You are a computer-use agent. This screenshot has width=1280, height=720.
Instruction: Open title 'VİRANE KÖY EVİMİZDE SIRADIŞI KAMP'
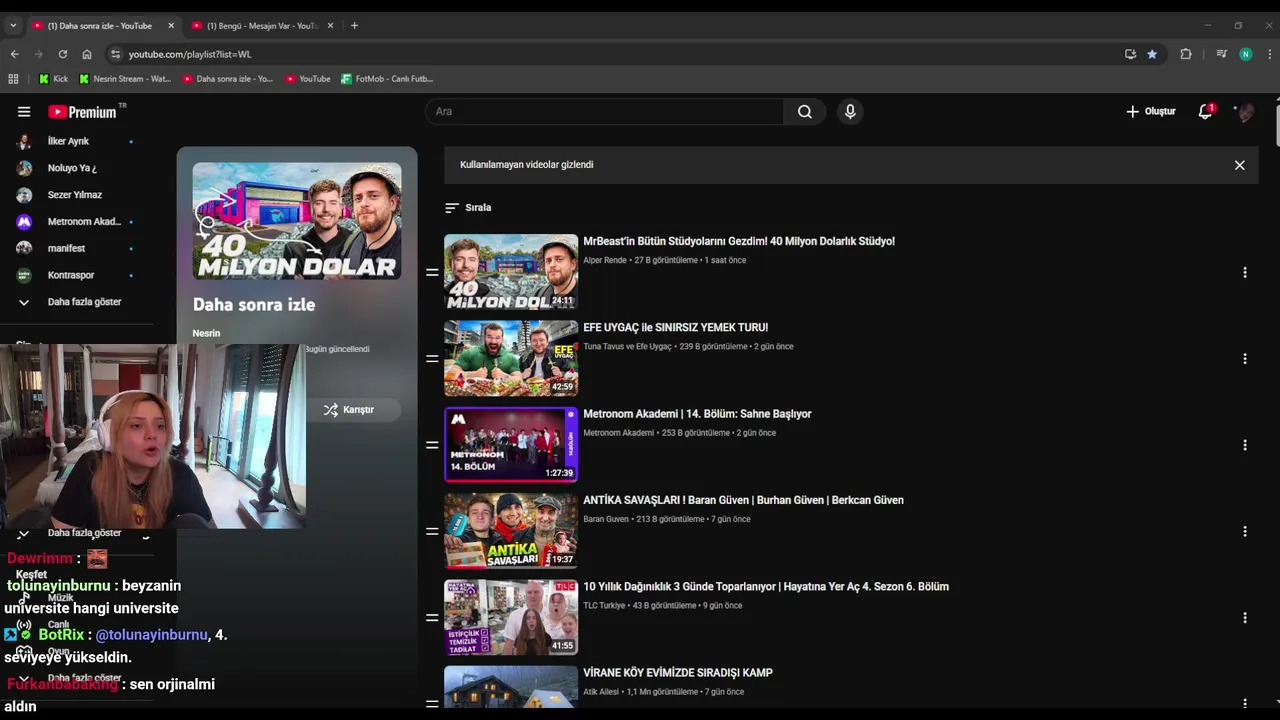(x=678, y=673)
